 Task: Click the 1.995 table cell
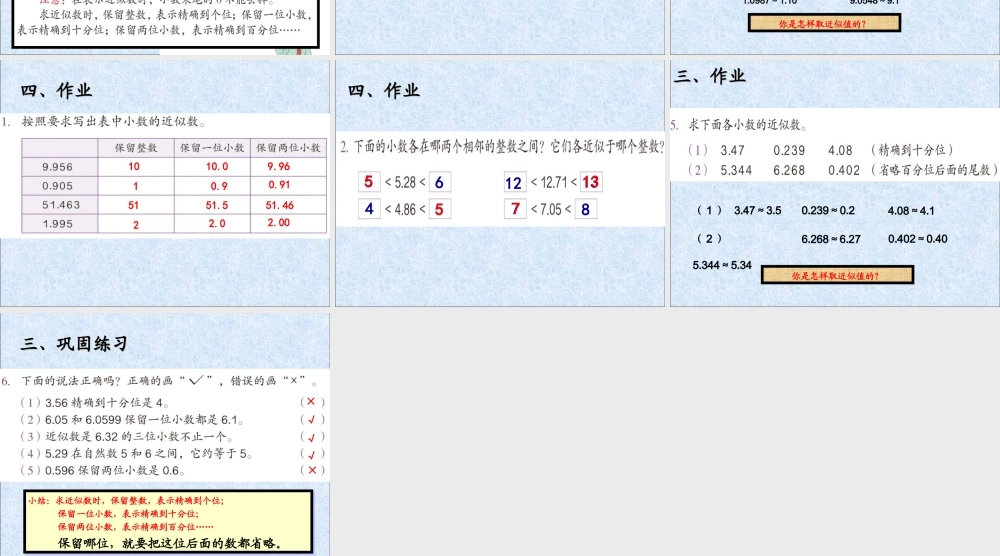click(x=59, y=224)
